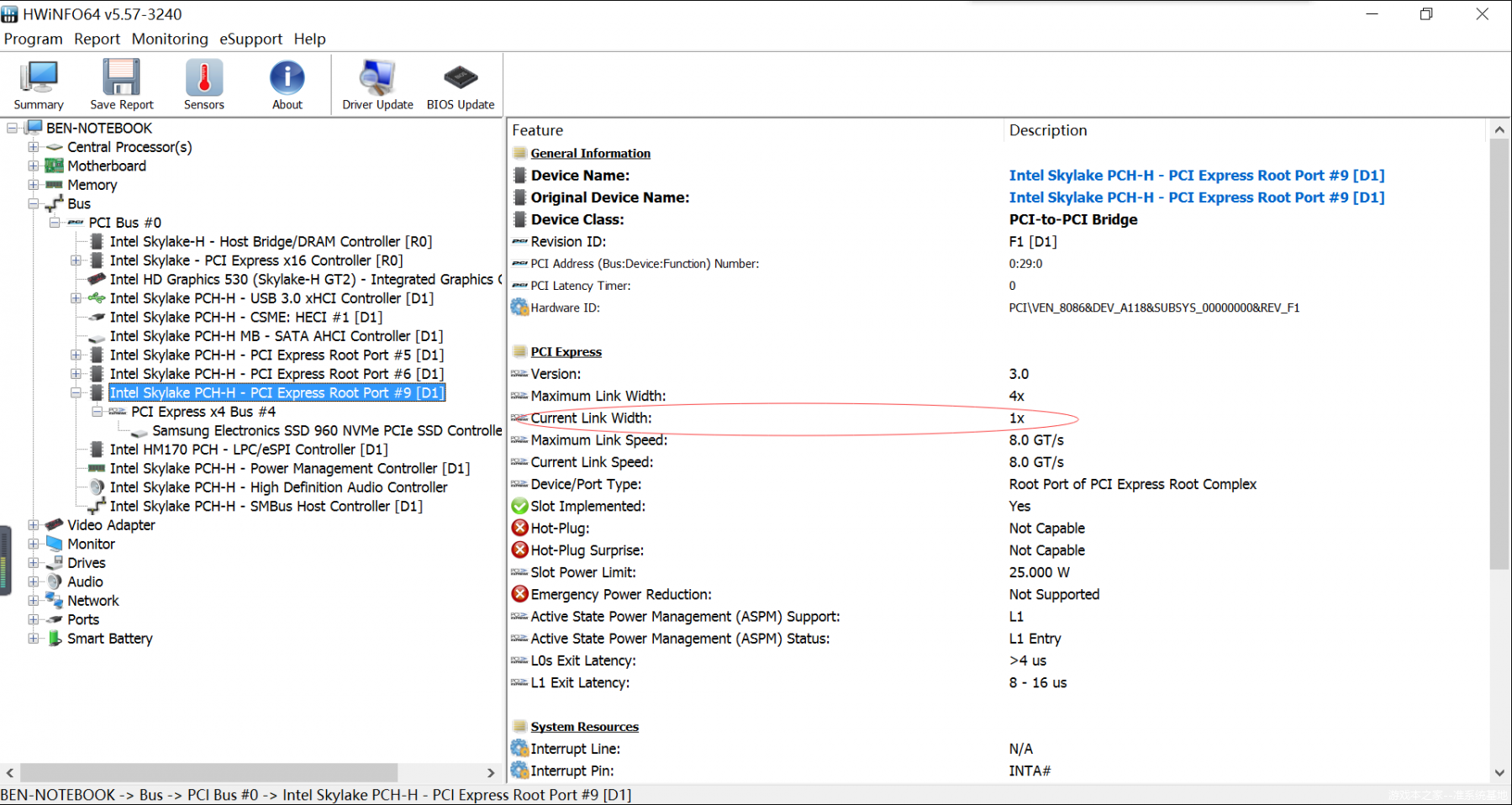
Task: Click the USB 3.0 xHCI Controller icon
Action: click(97, 298)
